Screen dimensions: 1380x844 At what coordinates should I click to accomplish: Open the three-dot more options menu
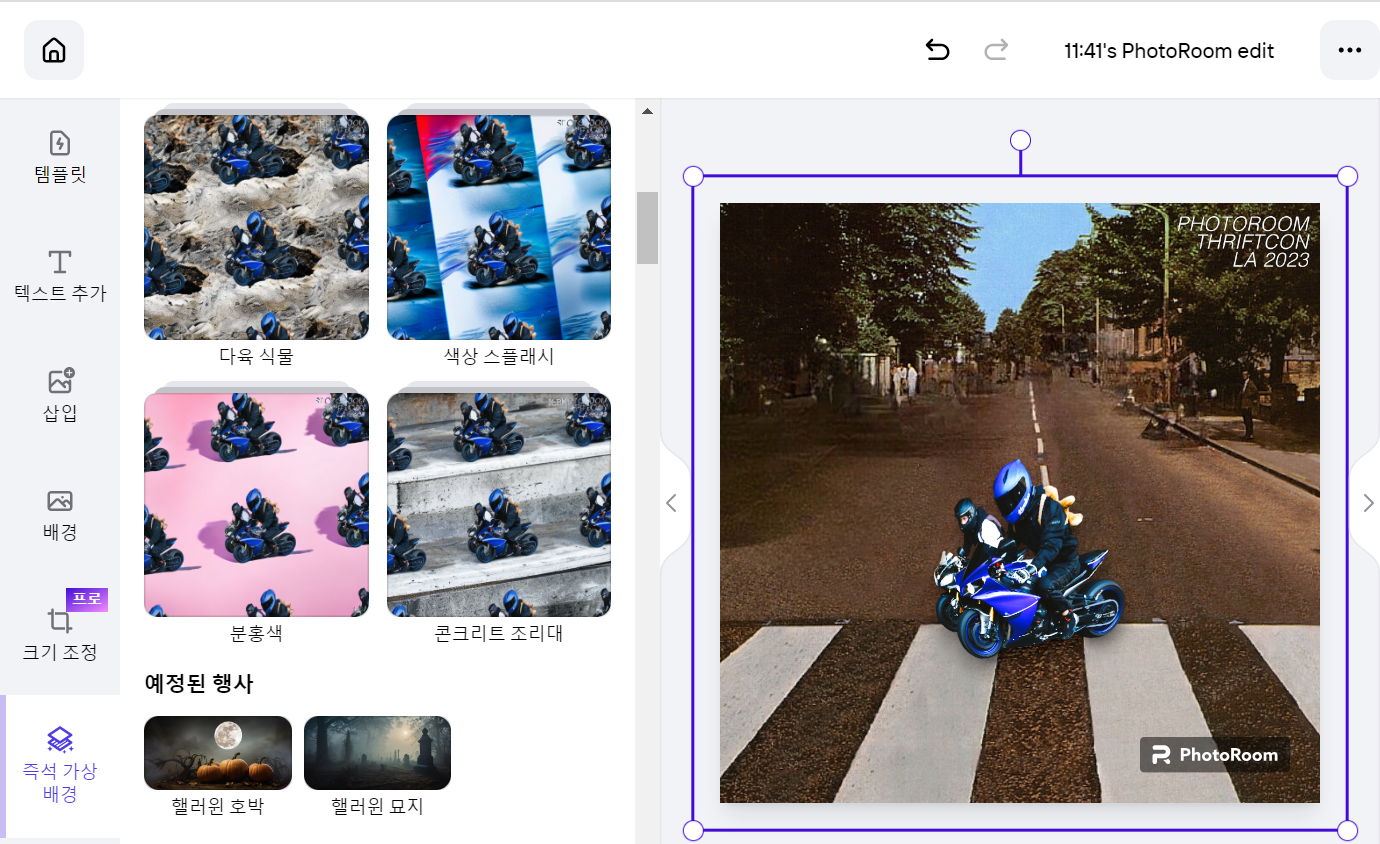1350,50
